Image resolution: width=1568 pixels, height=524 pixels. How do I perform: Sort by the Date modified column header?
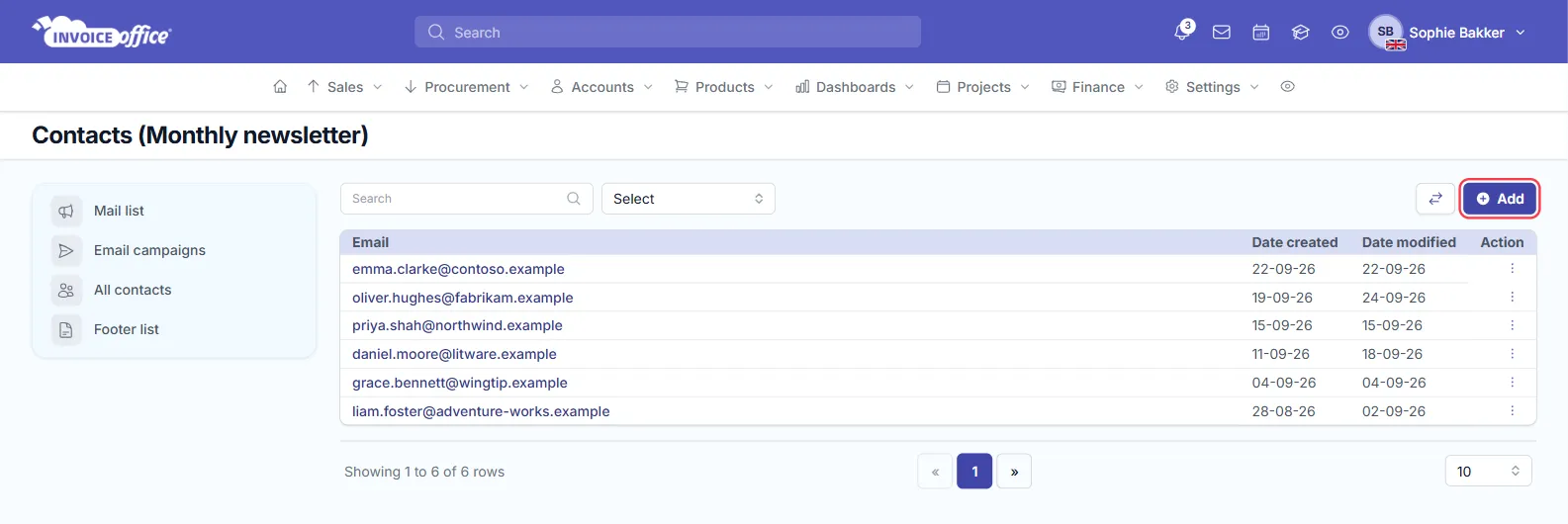point(1409,242)
